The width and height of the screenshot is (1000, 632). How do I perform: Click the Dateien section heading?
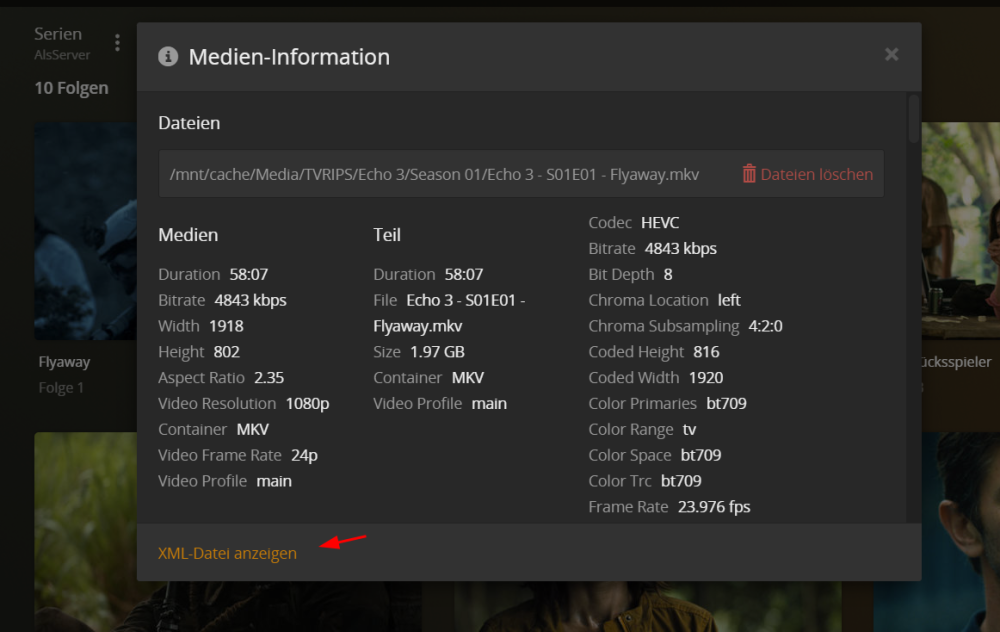pos(189,123)
